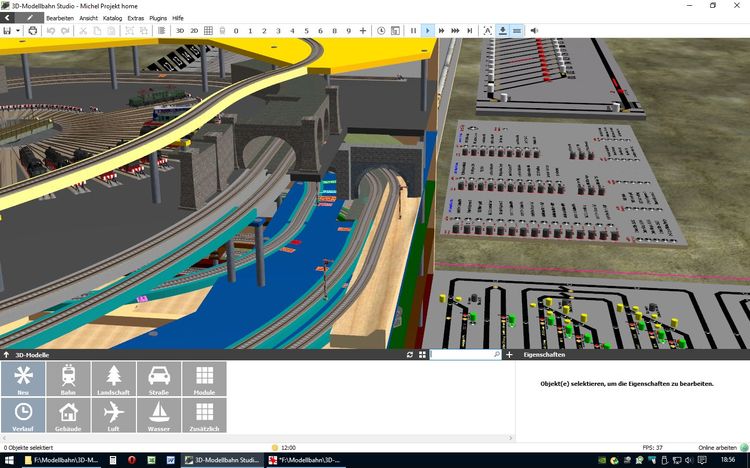Click the Neu category button
This screenshot has width=750, height=468.
pyautogui.click(x=23, y=379)
